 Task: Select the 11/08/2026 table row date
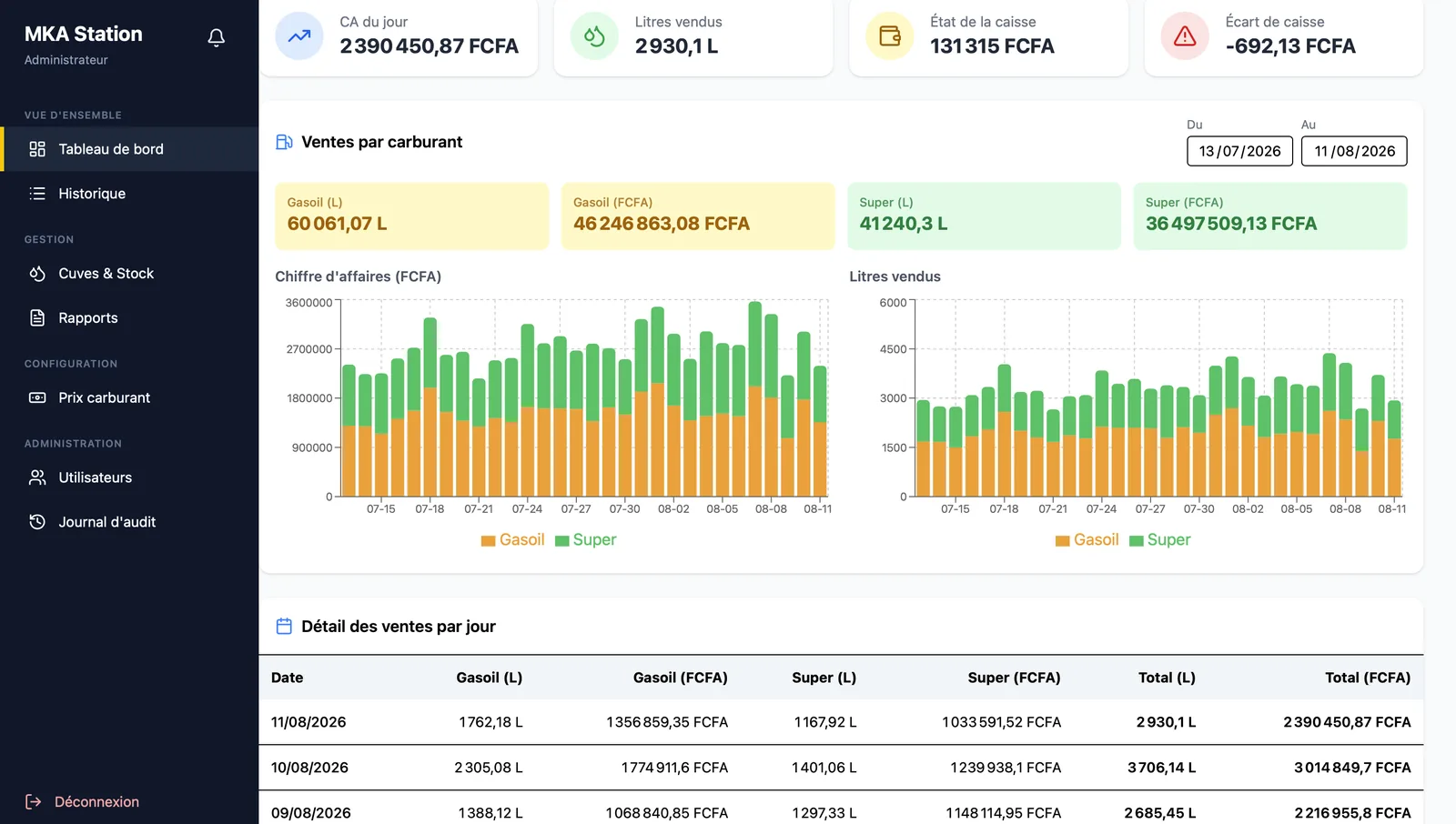(308, 722)
